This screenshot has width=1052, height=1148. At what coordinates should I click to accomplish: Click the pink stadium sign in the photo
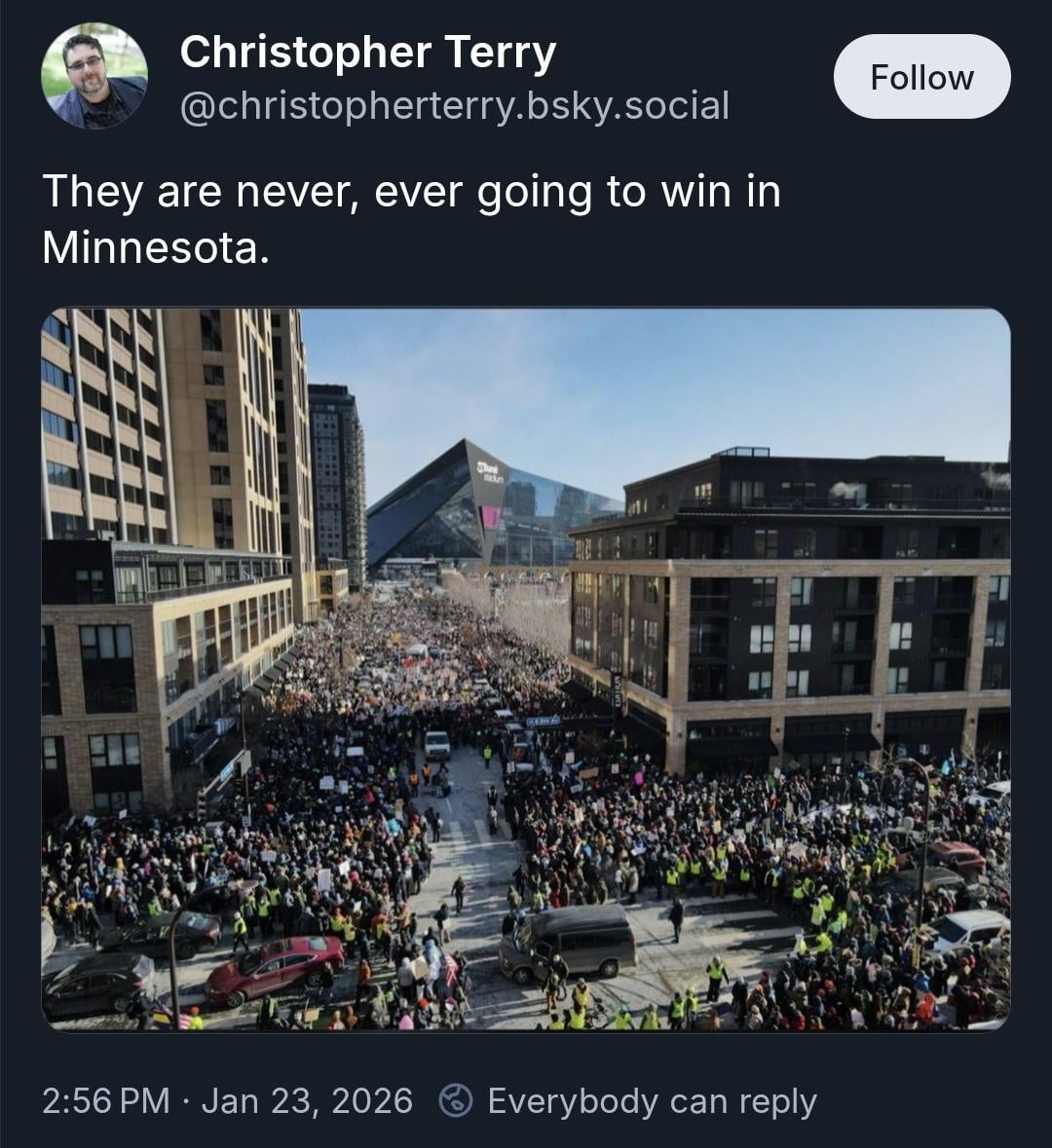tap(490, 517)
